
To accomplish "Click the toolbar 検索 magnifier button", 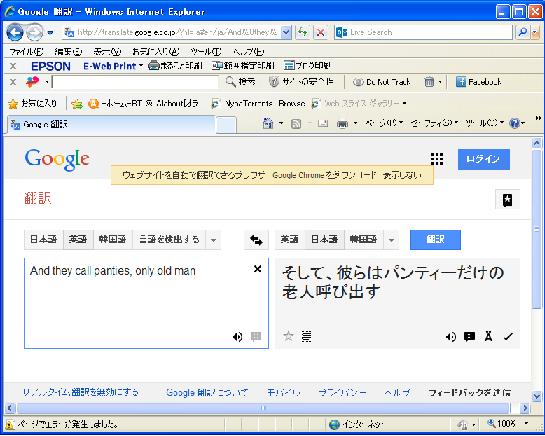I will pos(240,82).
